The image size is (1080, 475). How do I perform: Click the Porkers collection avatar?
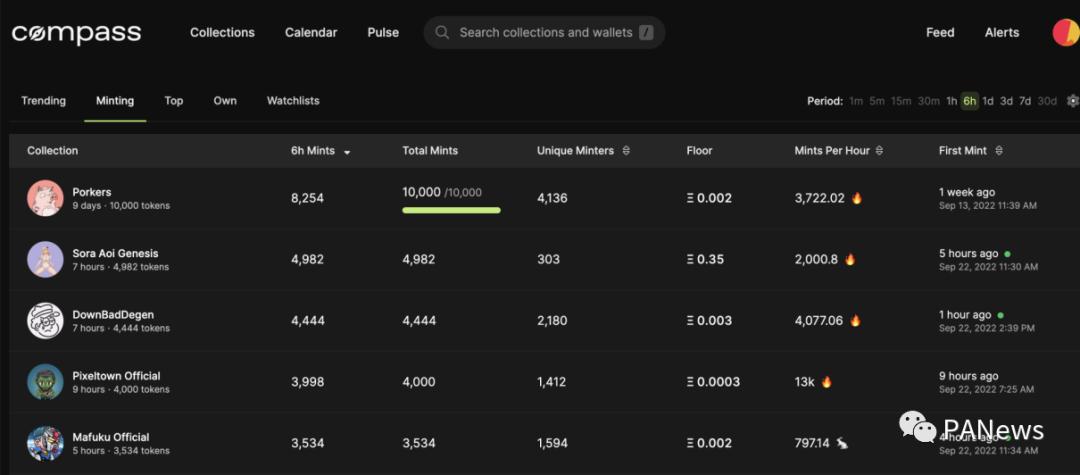[45, 198]
